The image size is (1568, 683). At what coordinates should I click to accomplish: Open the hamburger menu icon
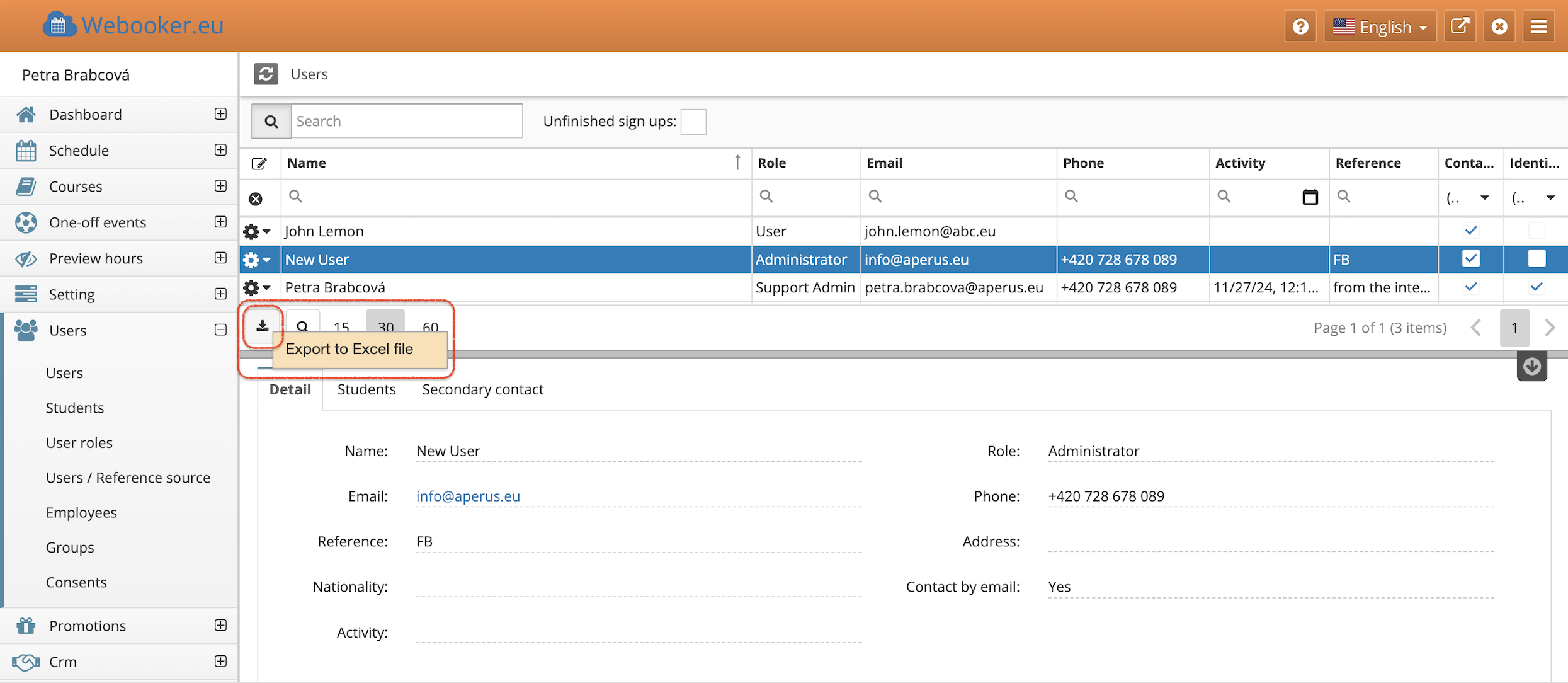point(1538,26)
